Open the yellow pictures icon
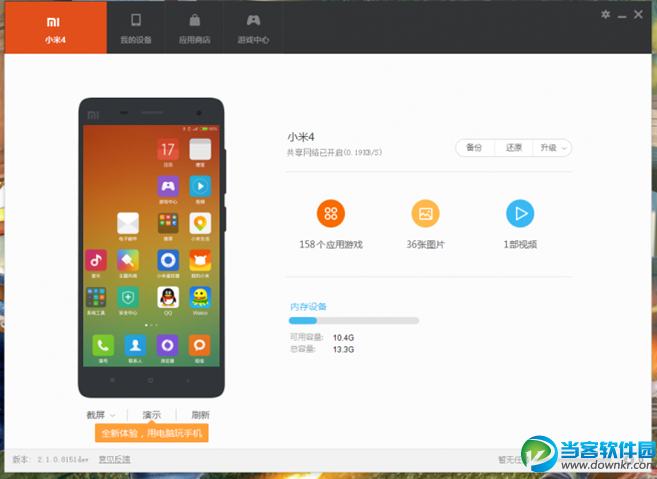The image size is (657, 479). coord(425,213)
